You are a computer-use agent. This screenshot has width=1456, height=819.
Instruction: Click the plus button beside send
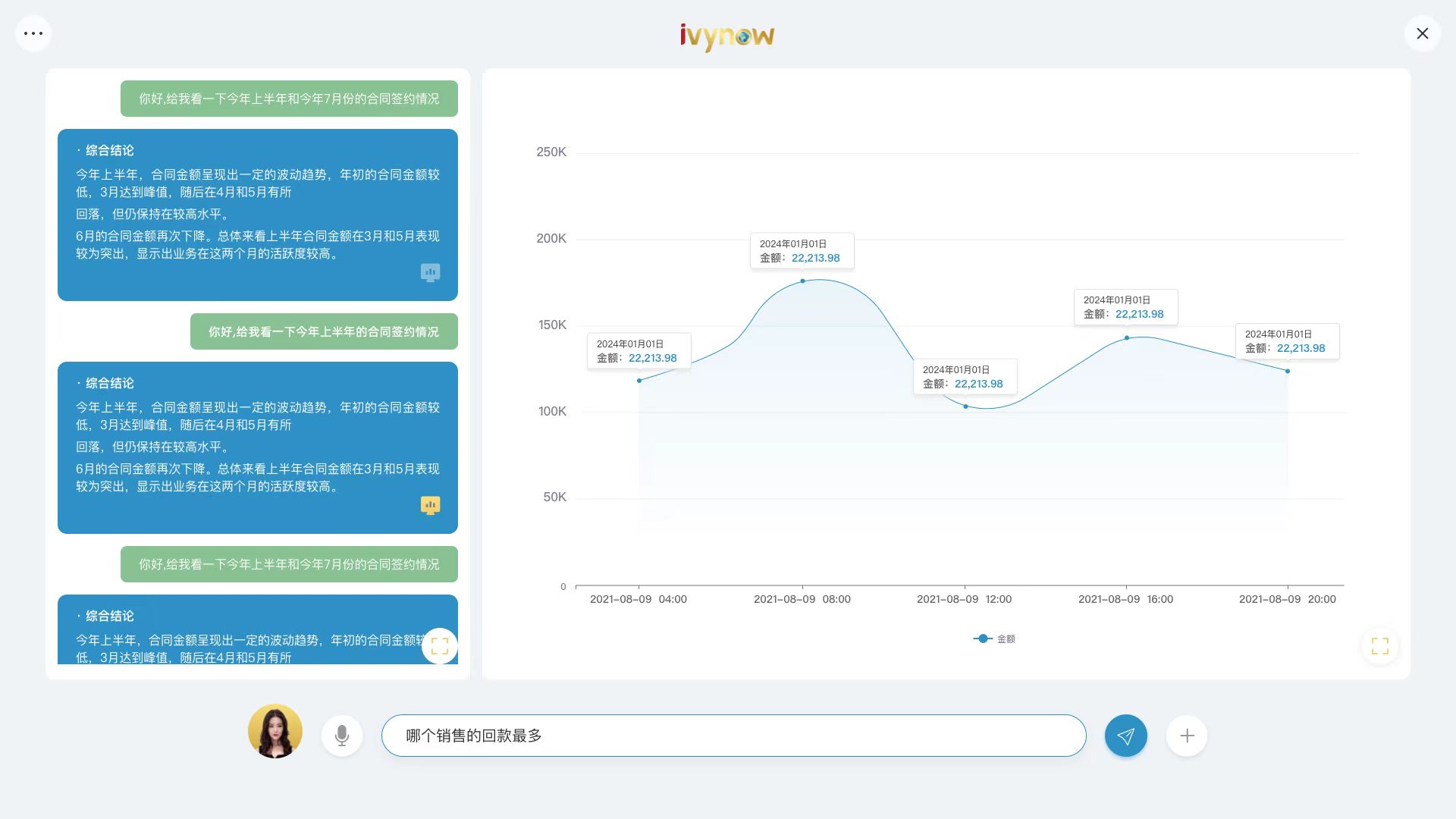click(x=1187, y=736)
